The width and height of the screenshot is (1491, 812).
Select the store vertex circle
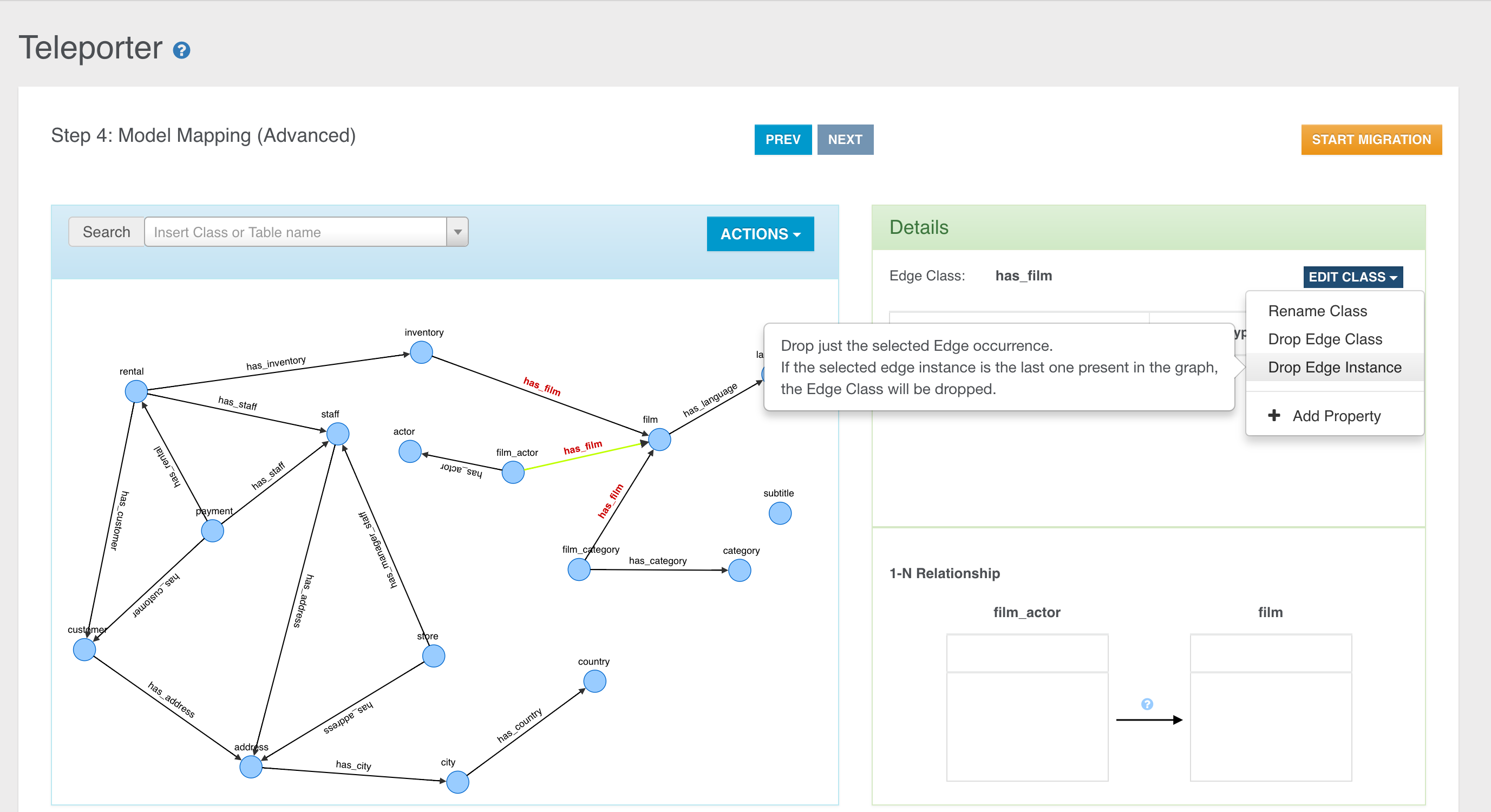(x=434, y=656)
